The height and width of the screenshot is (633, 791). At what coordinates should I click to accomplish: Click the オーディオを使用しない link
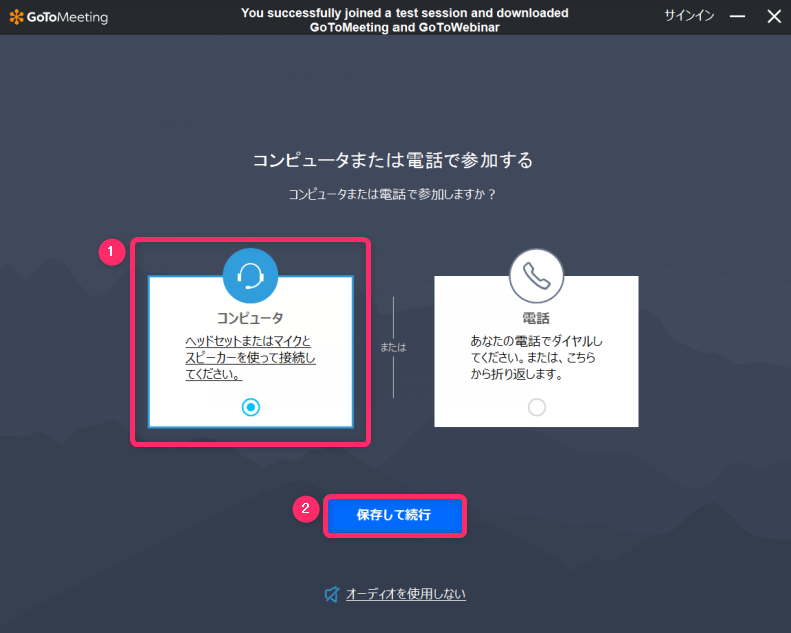(x=406, y=594)
